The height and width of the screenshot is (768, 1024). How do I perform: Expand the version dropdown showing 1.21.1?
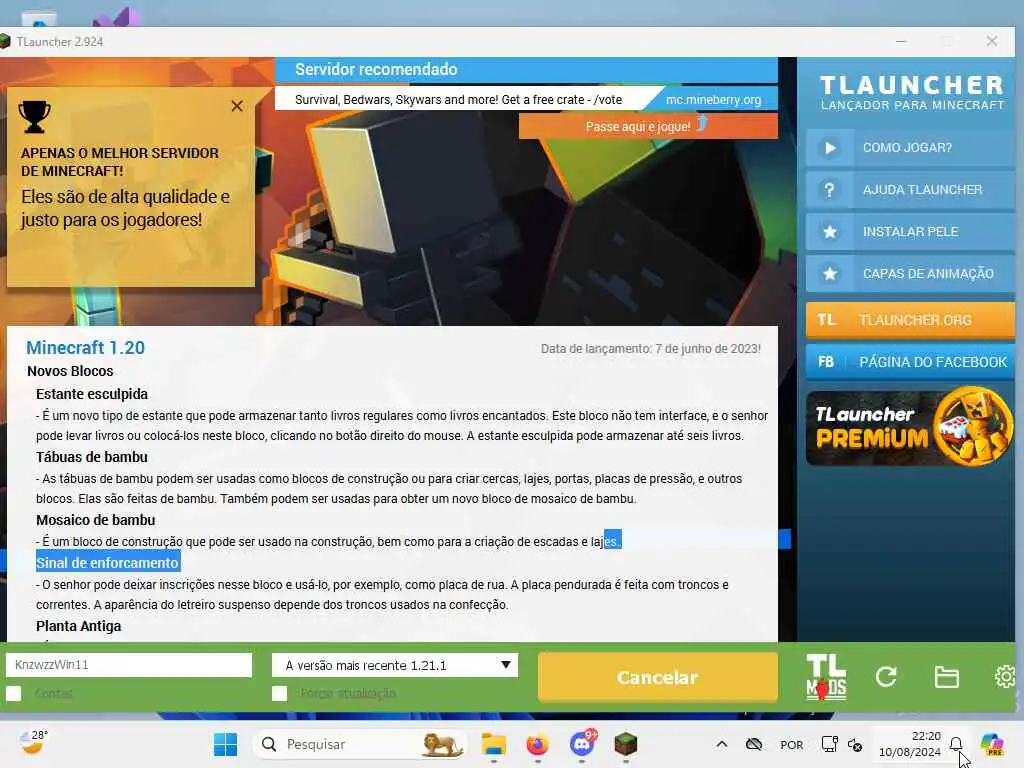point(394,665)
